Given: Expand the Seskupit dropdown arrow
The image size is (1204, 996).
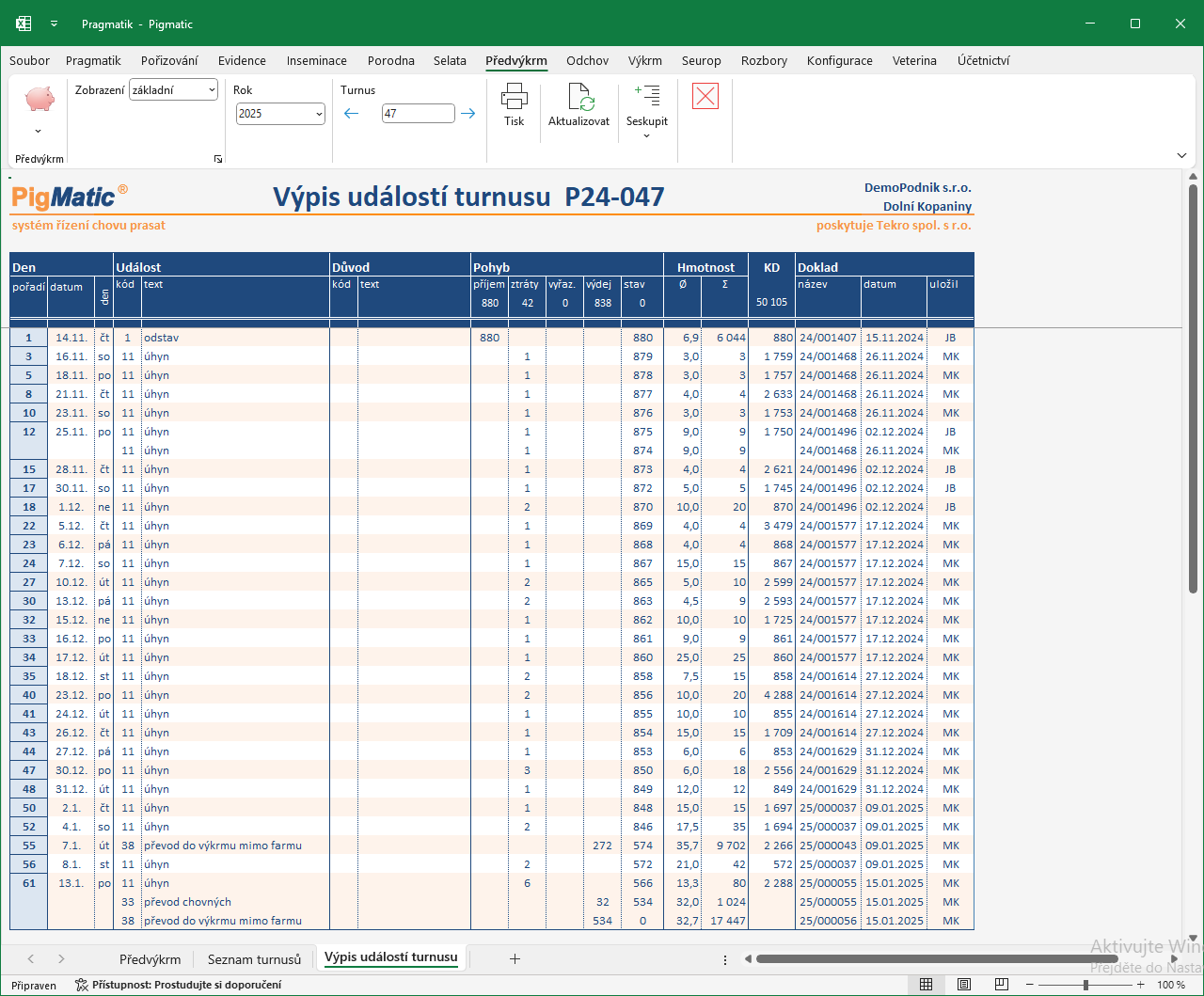Looking at the screenshot, I should tap(647, 136).
